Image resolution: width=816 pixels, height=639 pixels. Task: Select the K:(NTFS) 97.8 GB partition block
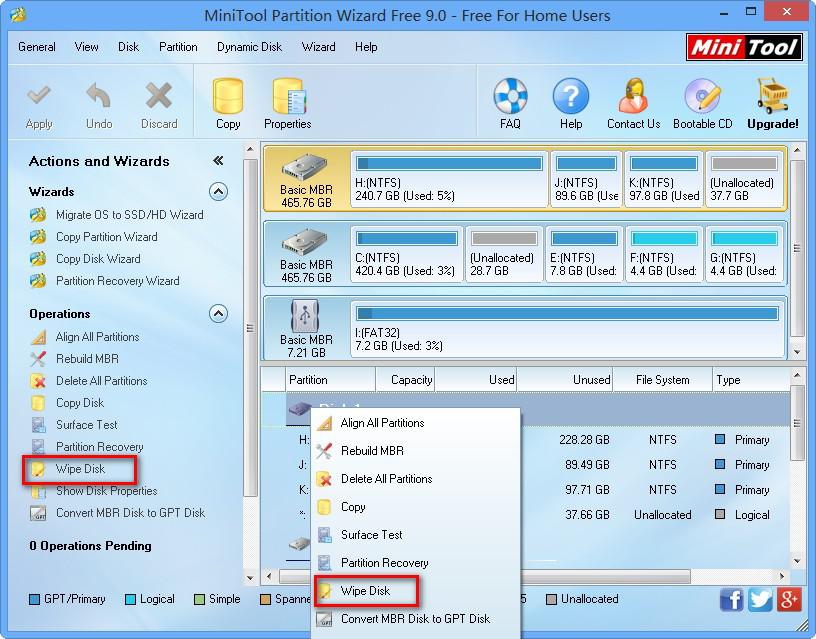click(x=664, y=179)
